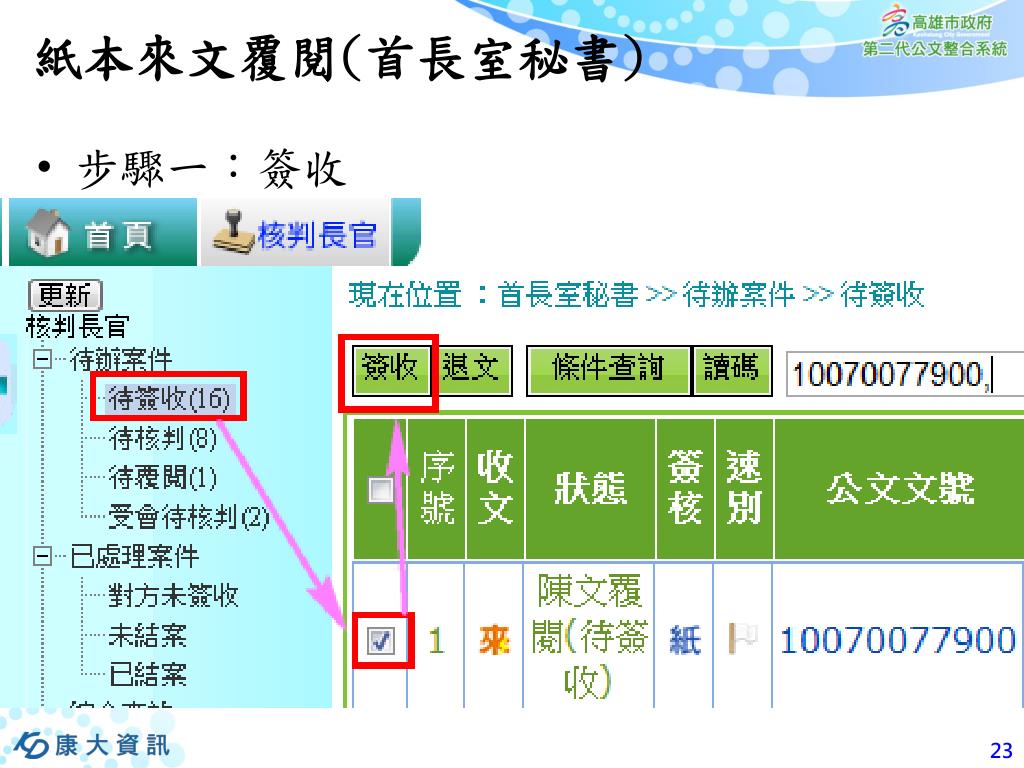Click the 更新 button
The width and height of the screenshot is (1024, 768).
65,295
